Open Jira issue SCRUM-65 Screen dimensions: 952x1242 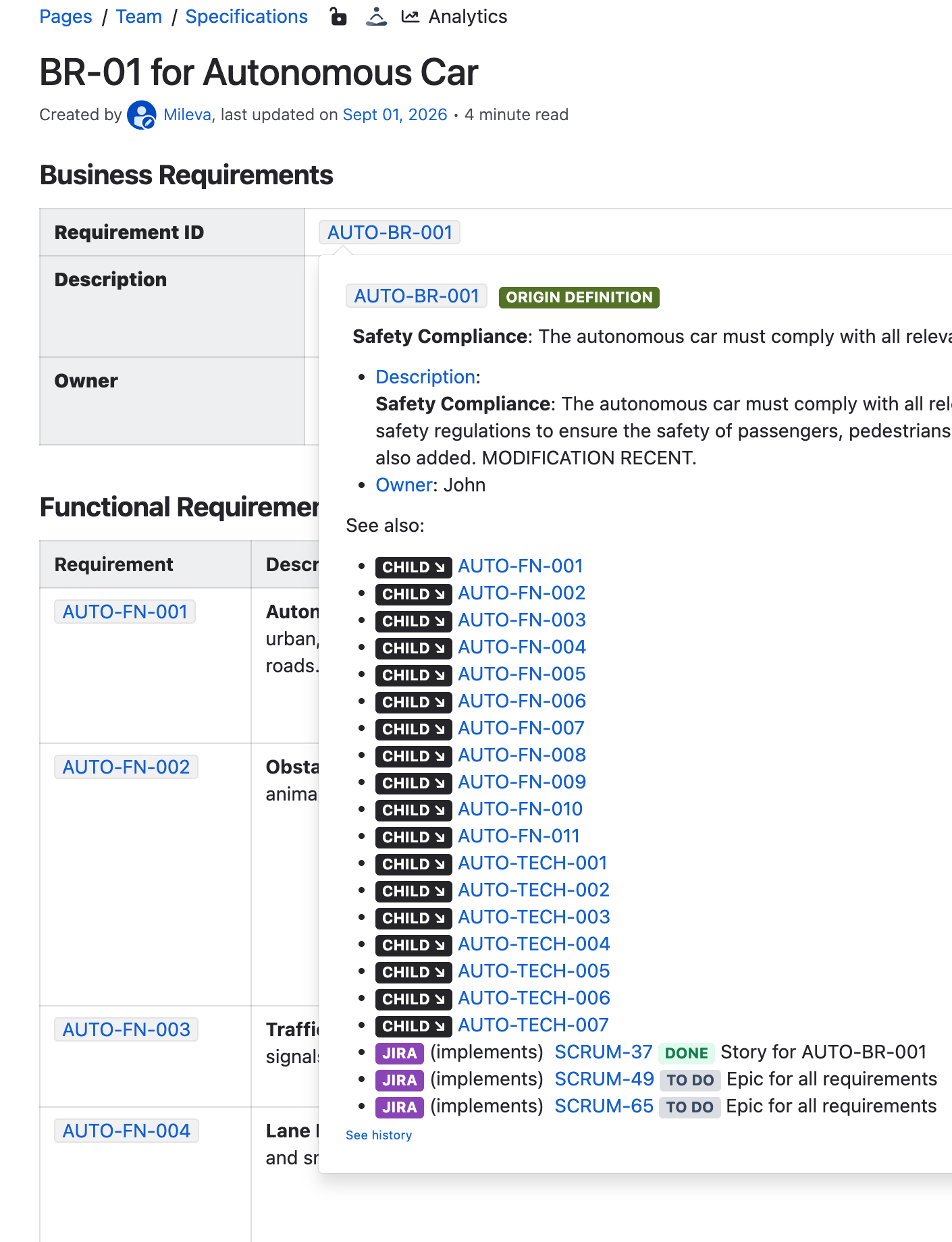[604, 1106]
